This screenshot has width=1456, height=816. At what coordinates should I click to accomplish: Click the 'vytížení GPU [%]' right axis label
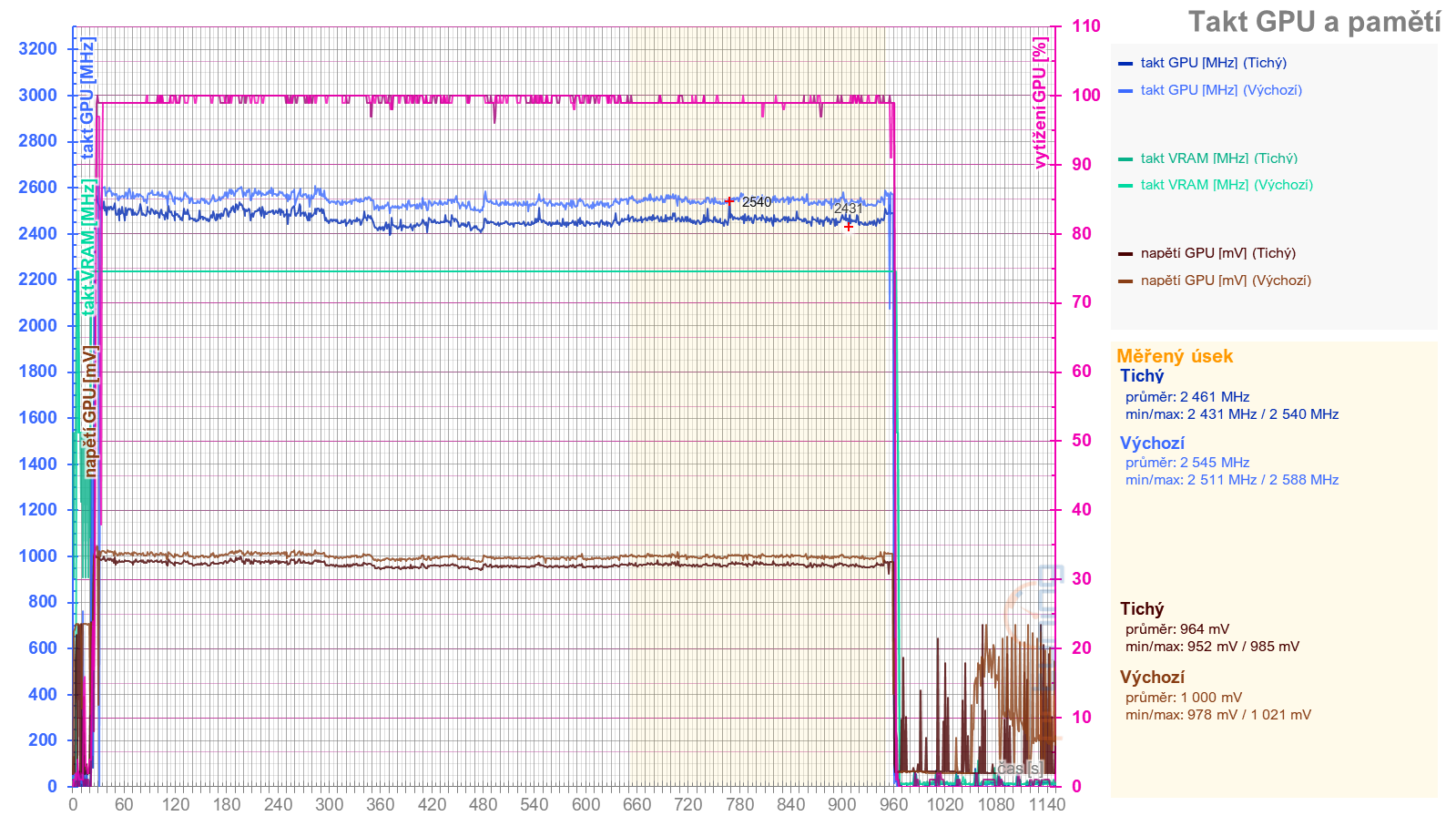click(1041, 103)
